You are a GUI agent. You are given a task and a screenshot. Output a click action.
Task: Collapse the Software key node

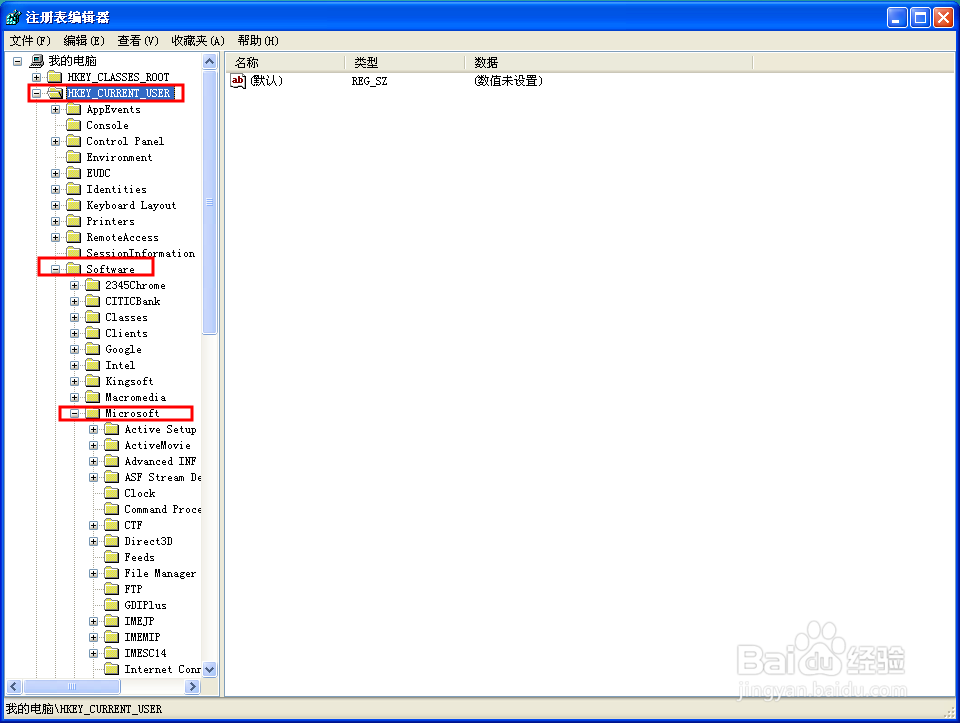tap(56, 269)
